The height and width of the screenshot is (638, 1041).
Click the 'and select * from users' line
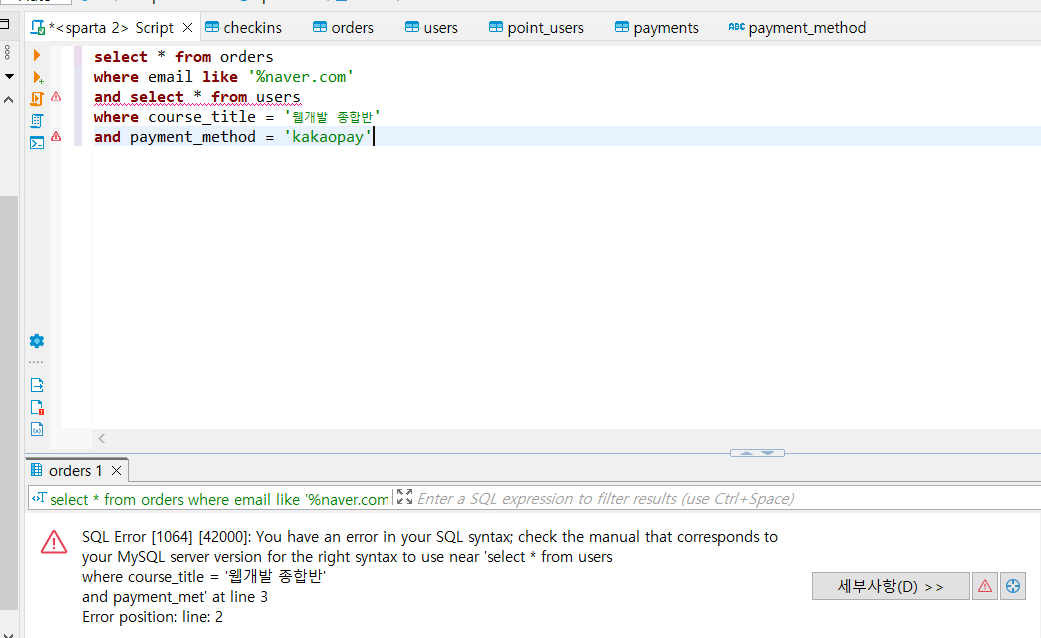(197, 97)
